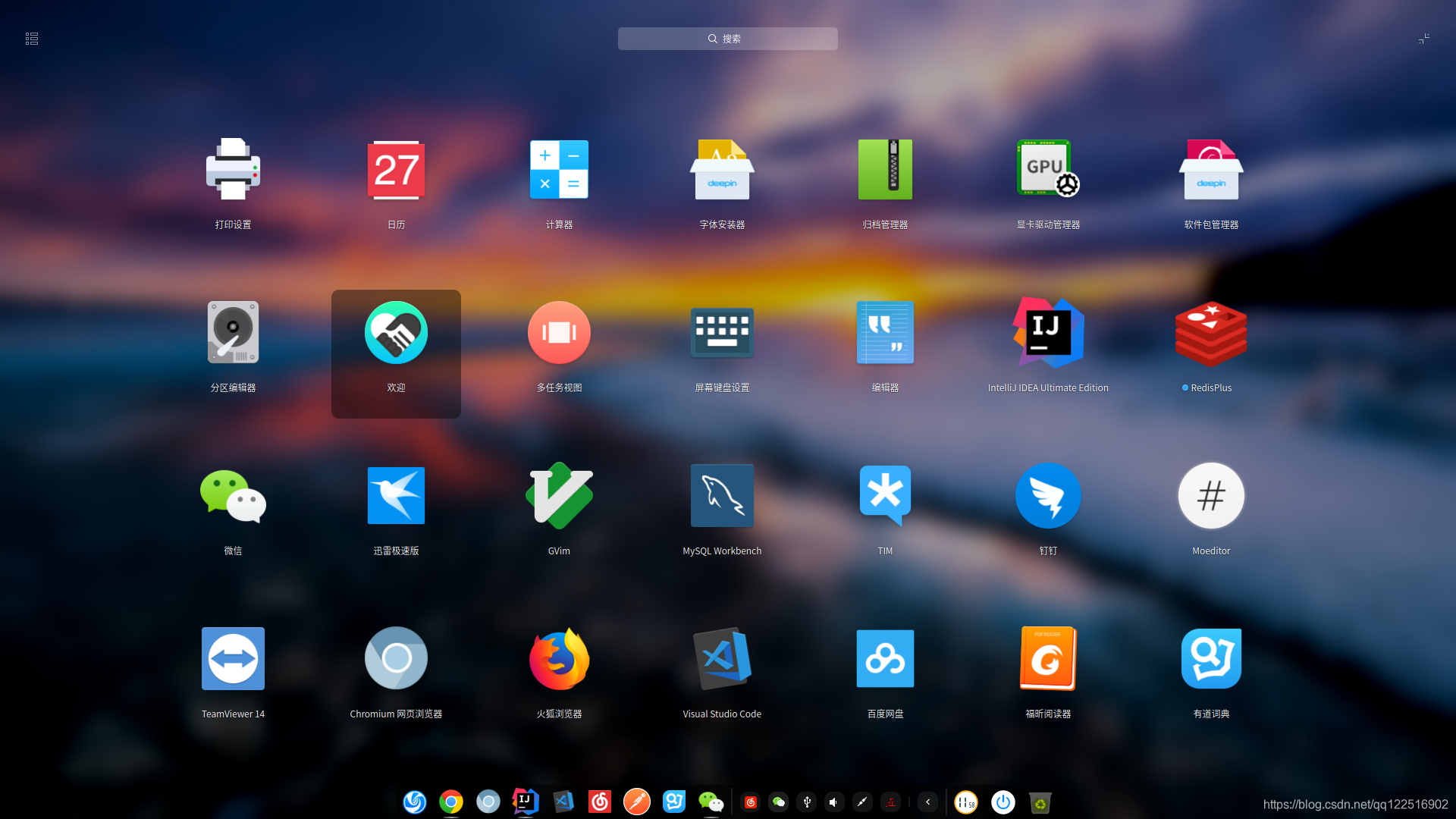Screen dimensions: 1456x819
Task: Open 分区编辑器 partition editor
Action: [x=233, y=332]
